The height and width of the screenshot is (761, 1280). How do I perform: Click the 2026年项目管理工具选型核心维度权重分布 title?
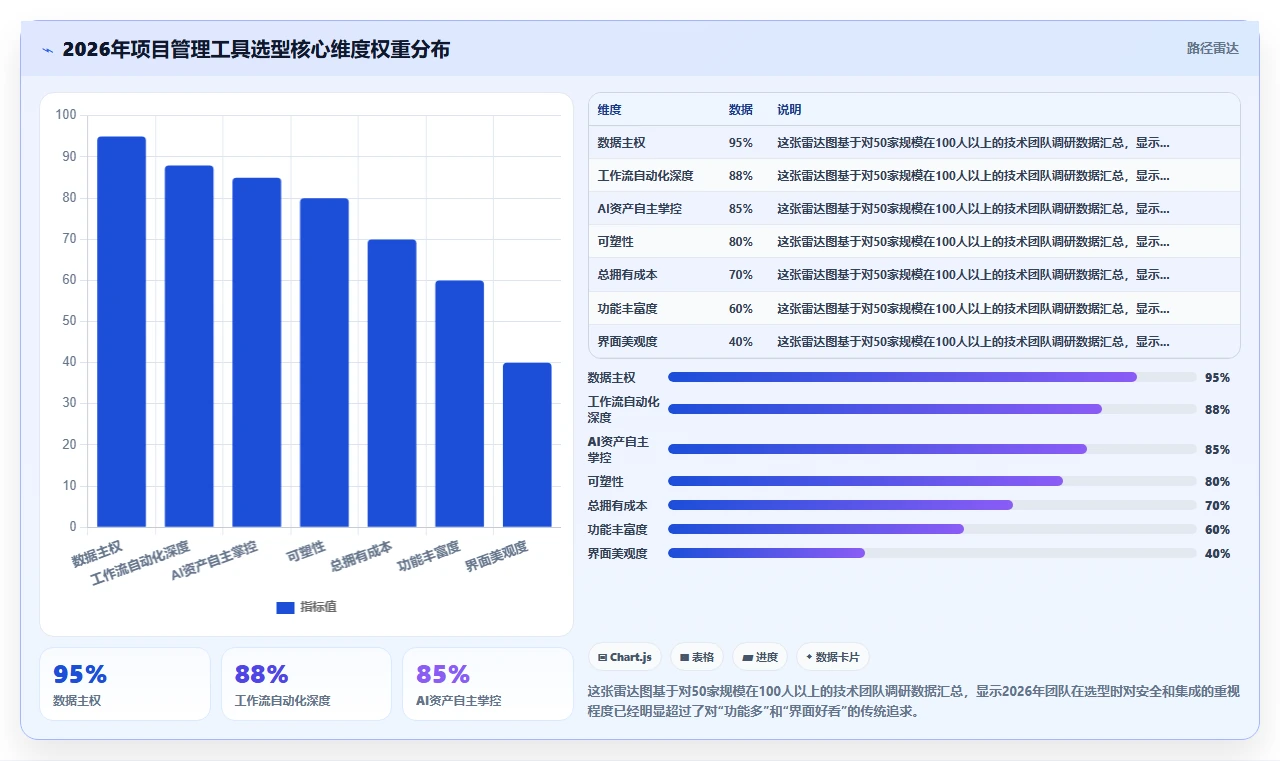pos(256,49)
